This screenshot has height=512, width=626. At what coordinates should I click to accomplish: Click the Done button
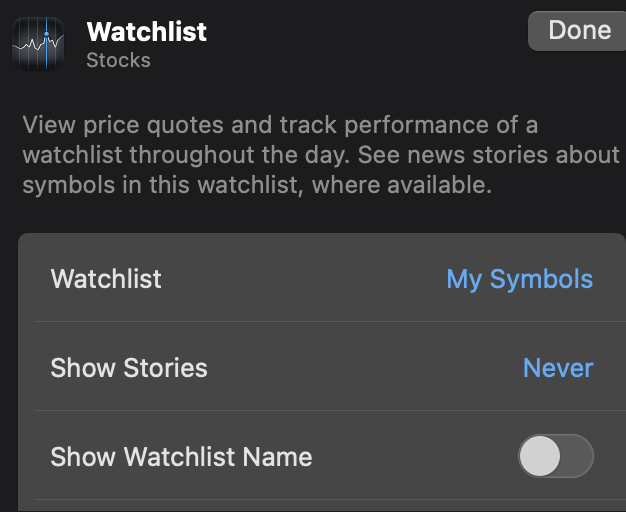pos(579,31)
